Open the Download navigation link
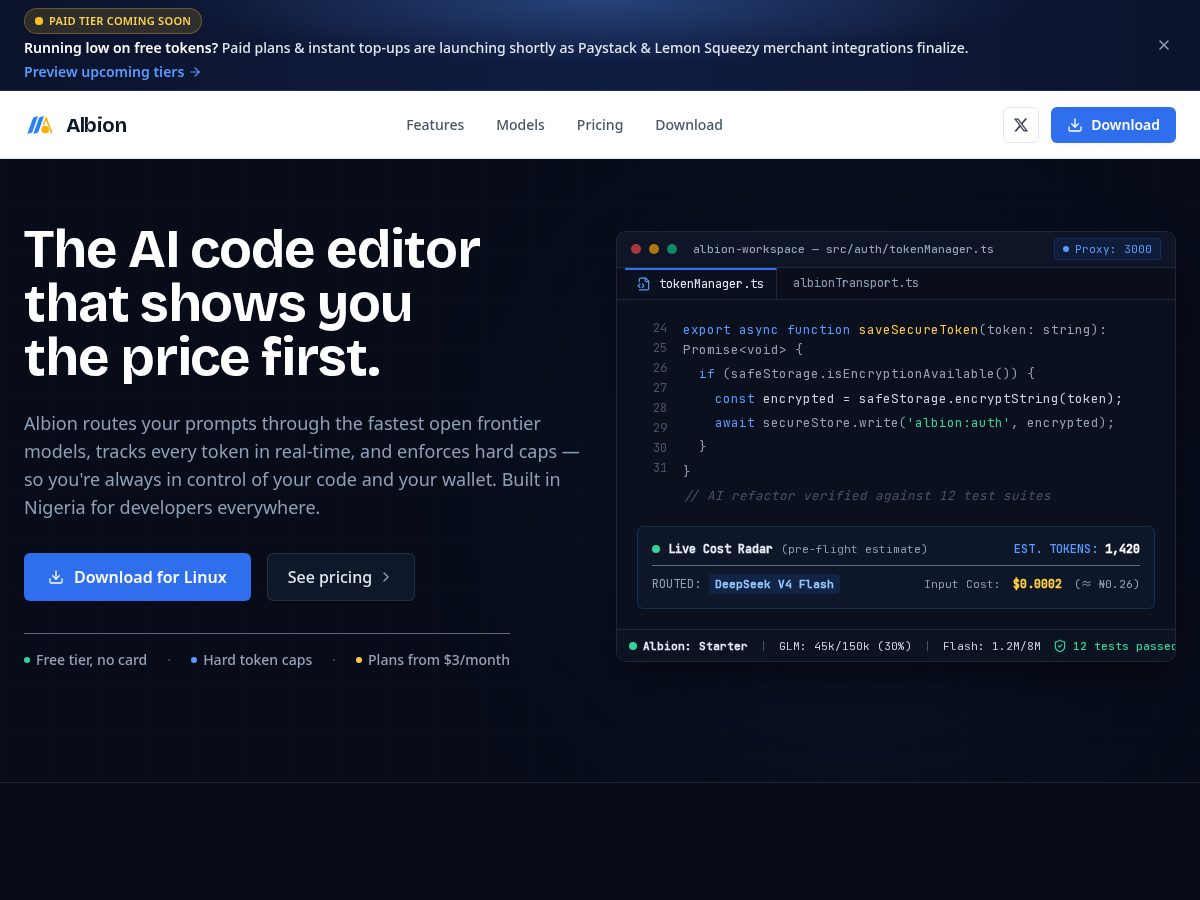This screenshot has width=1200, height=900. 689,125
